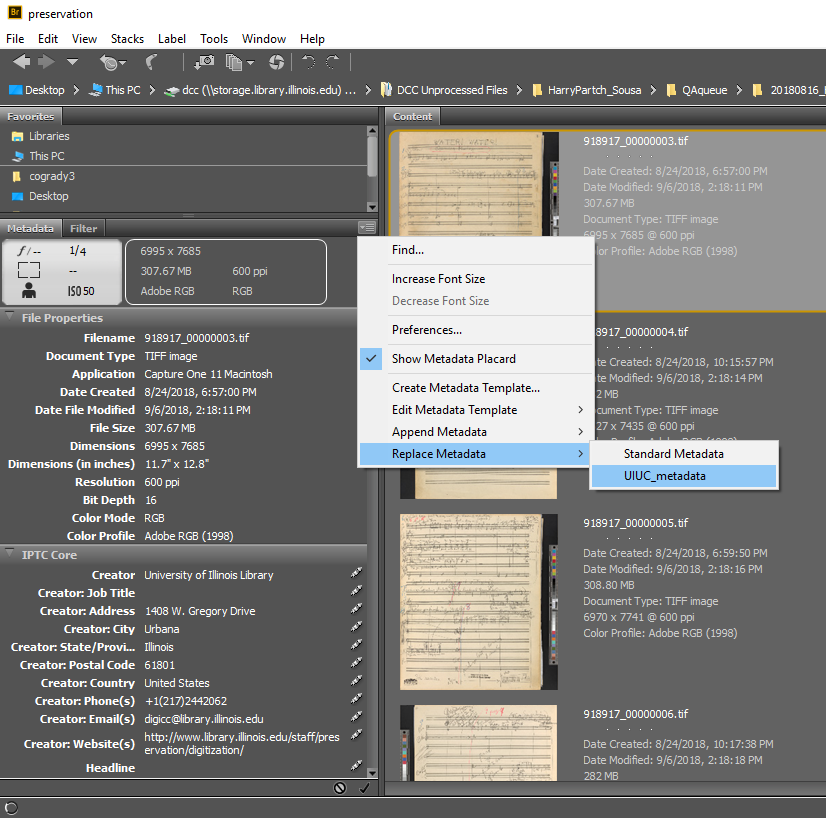Apply metadata changes with the checkmark icon
Screen dimensions: 826x818
[363, 788]
